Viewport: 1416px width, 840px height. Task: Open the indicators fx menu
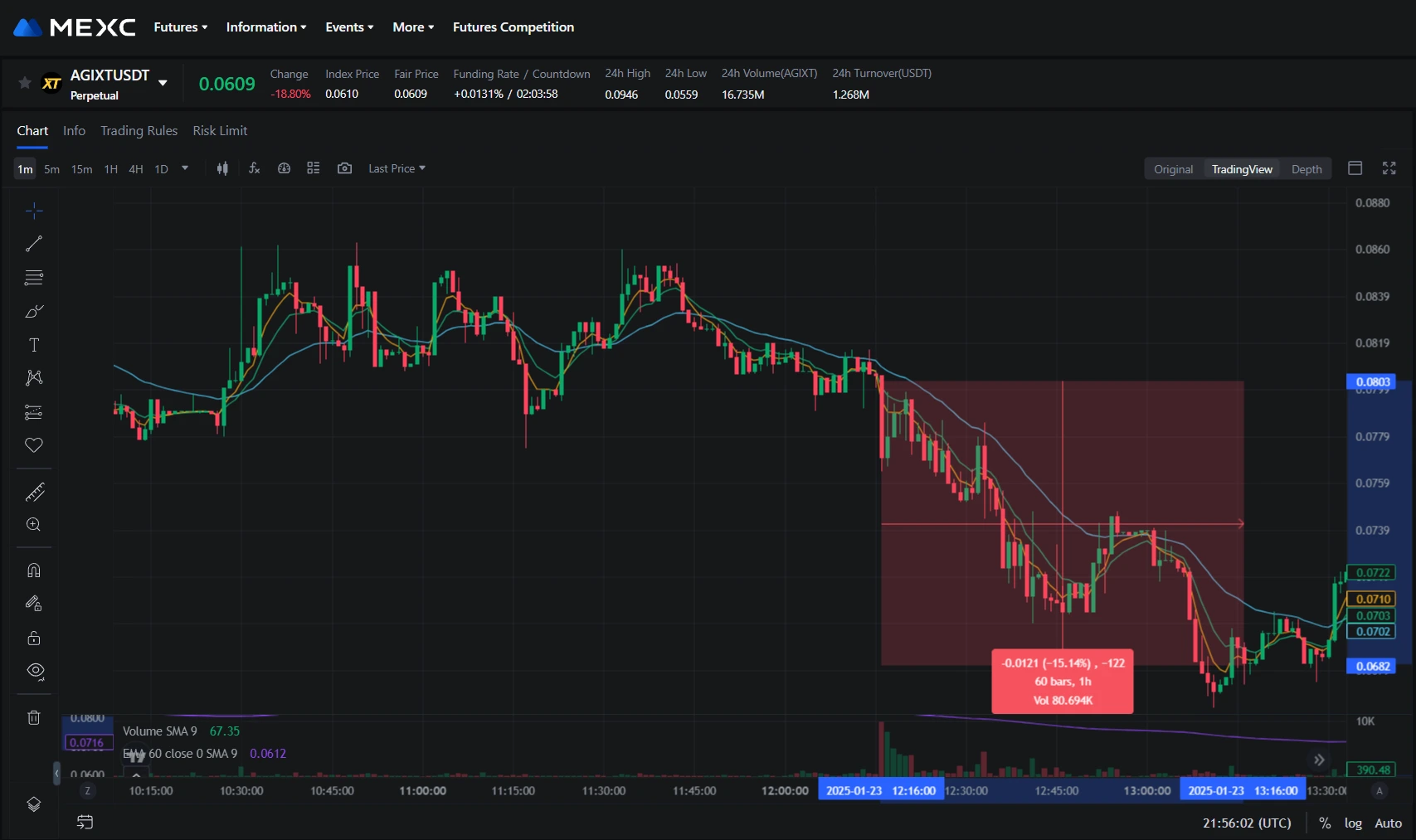[x=255, y=168]
